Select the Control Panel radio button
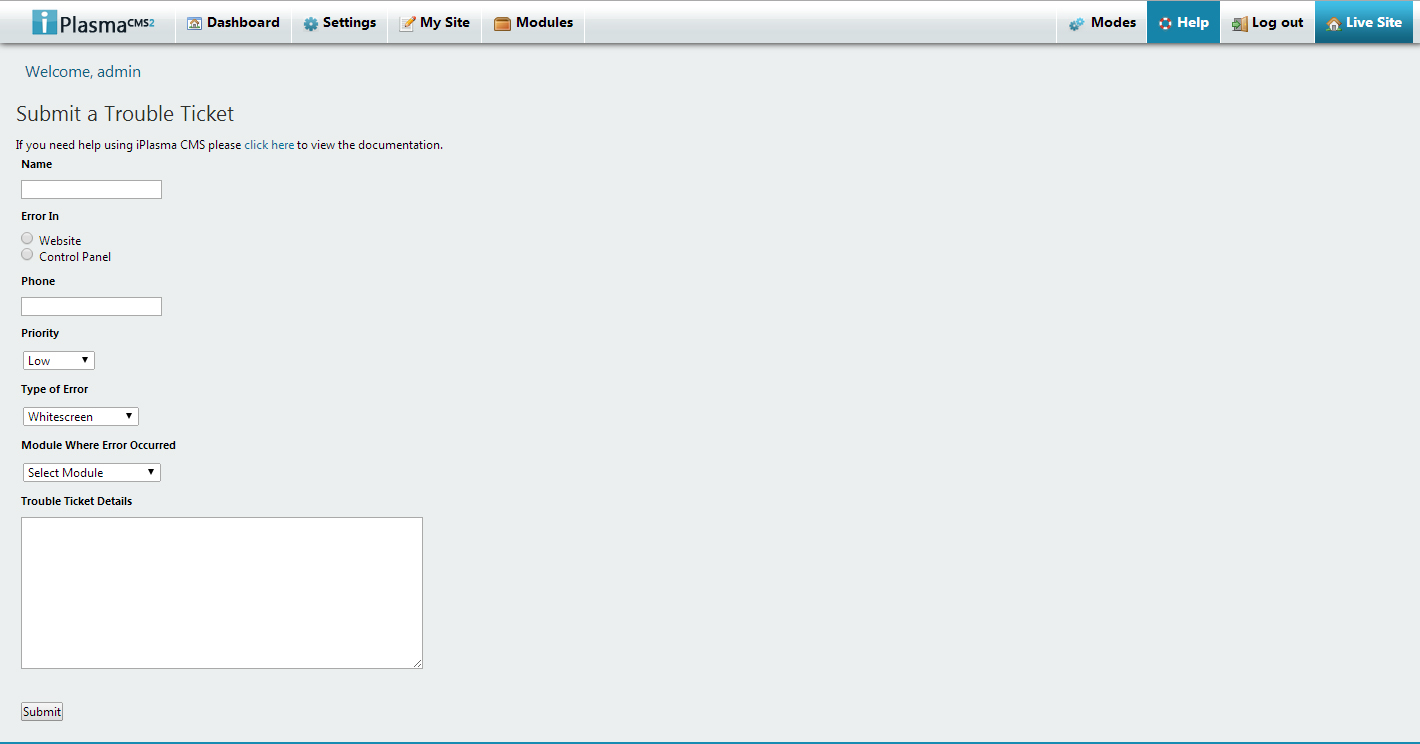Screen dimensions: 1420x744 tap(27, 254)
